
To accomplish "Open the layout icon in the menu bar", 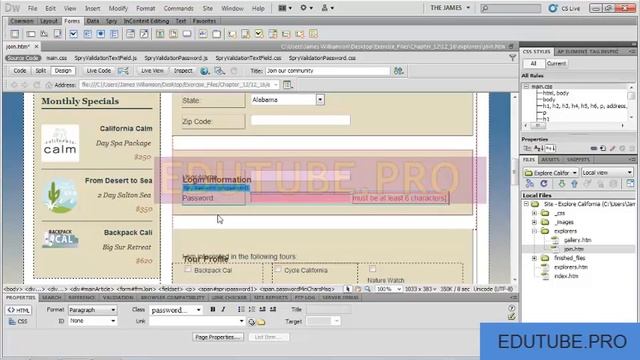I will point(285,8).
